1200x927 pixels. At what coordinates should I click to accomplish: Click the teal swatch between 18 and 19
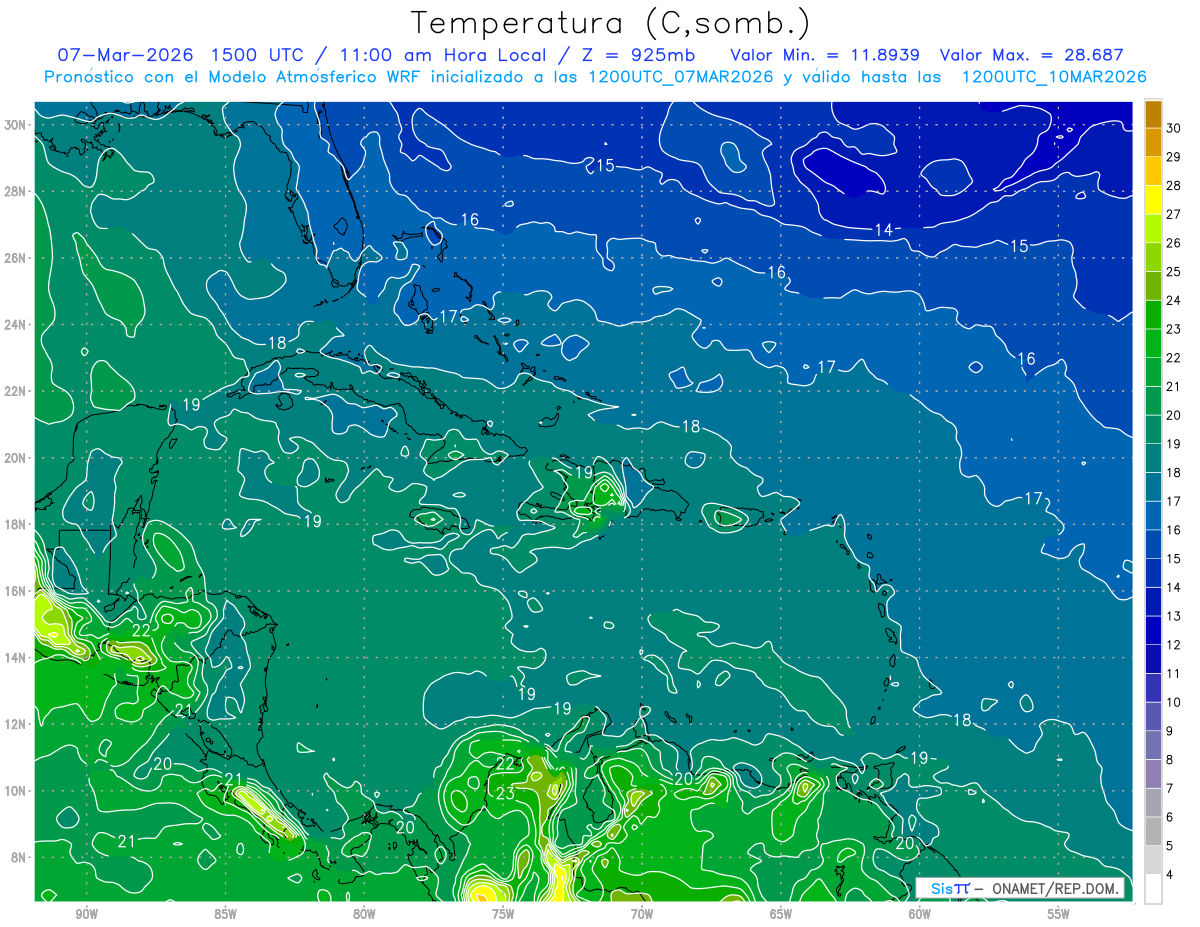(1153, 458)
